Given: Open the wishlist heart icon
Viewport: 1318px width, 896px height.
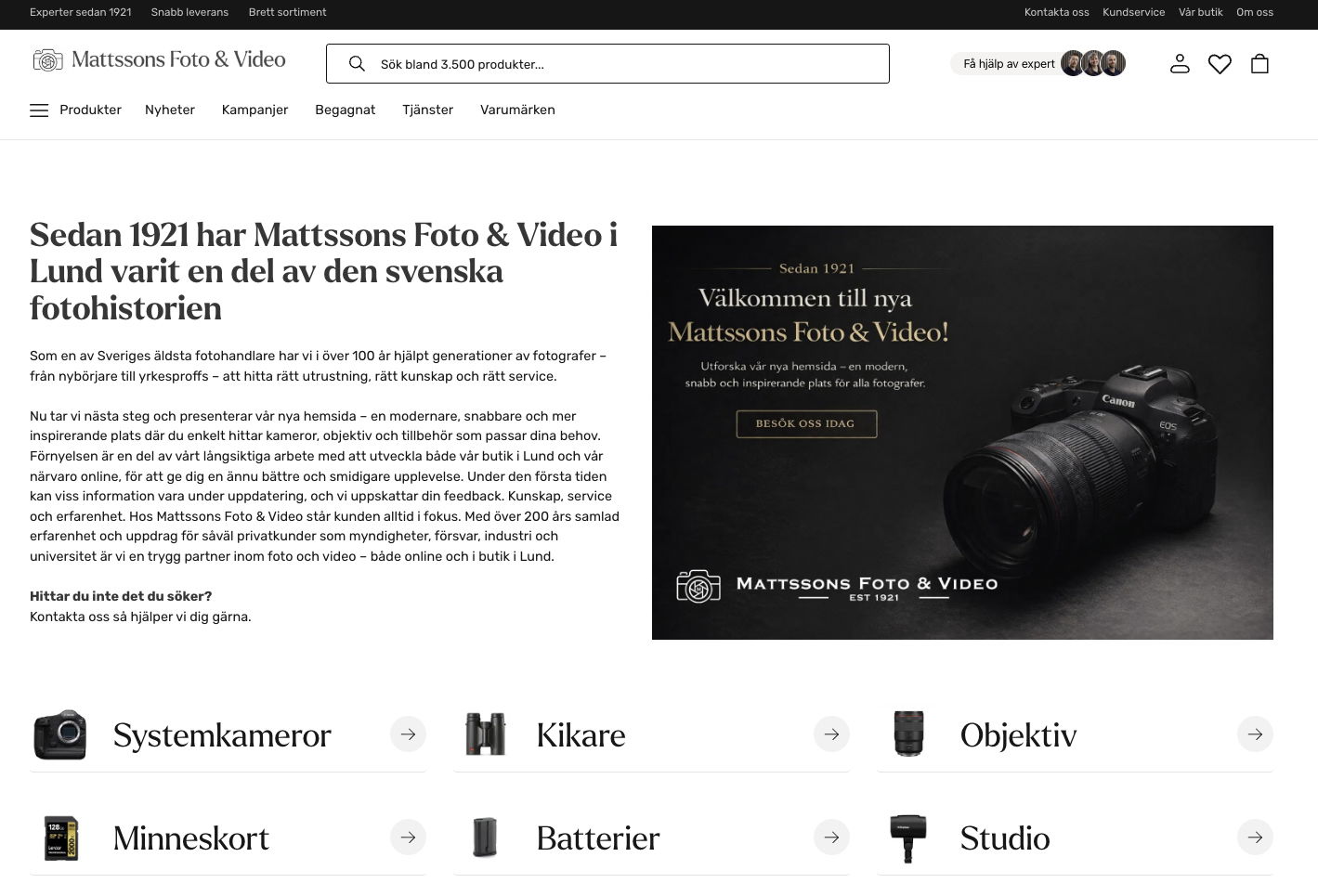Looking at the screenshot, I should click(1220, 63).
